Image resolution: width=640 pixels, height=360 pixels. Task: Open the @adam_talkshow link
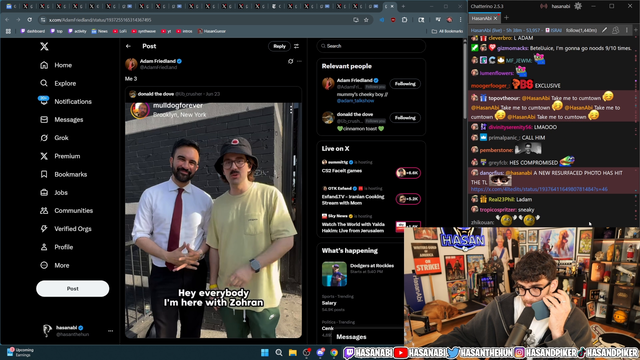coord(355,100)
